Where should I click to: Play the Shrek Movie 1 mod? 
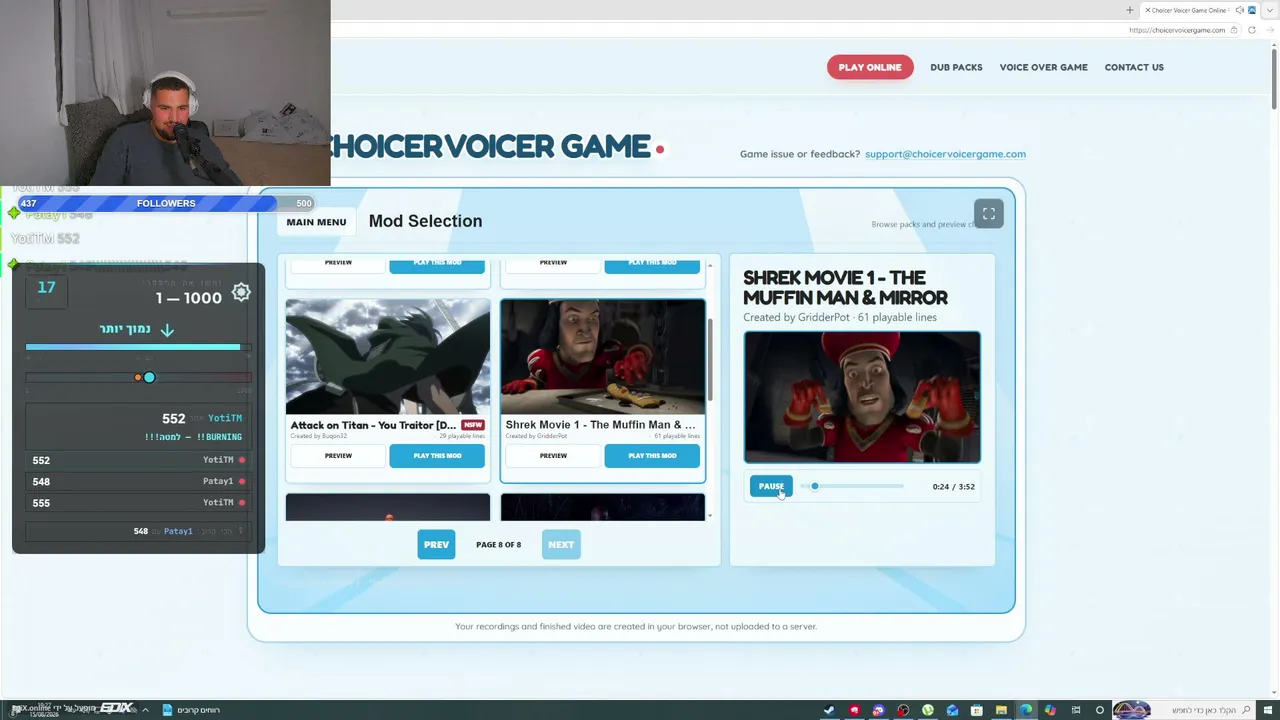coord(652,456)
